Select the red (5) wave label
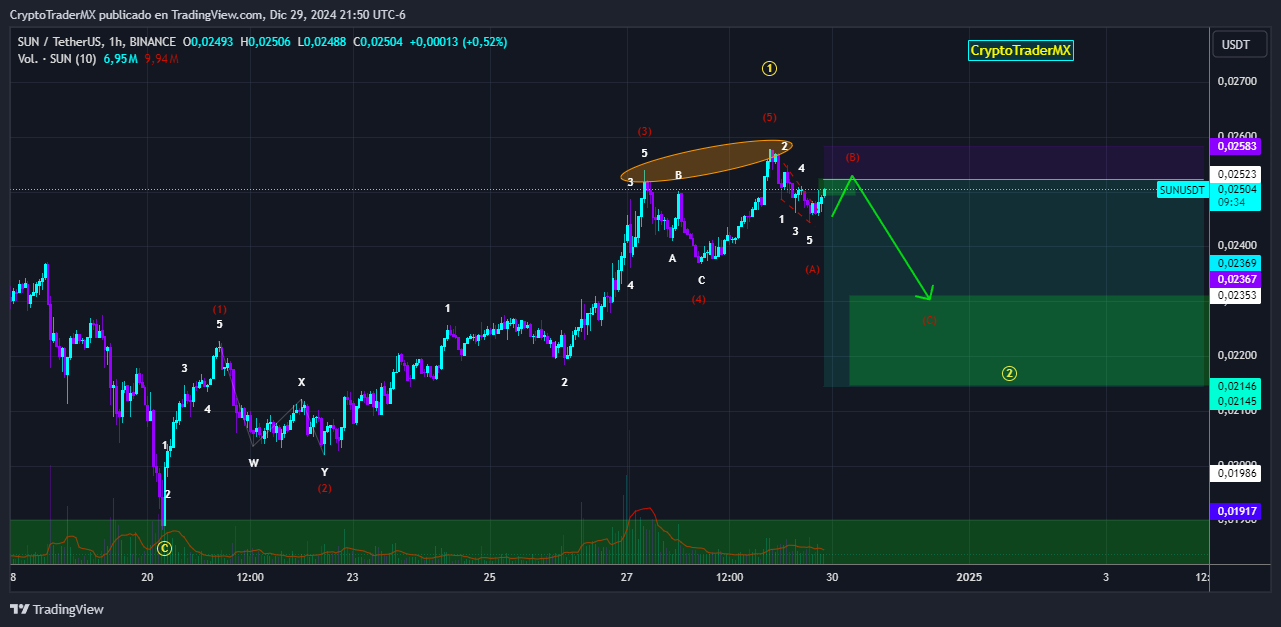The width and height of the screenshot is (1281, 627). [x=769, y=118]
